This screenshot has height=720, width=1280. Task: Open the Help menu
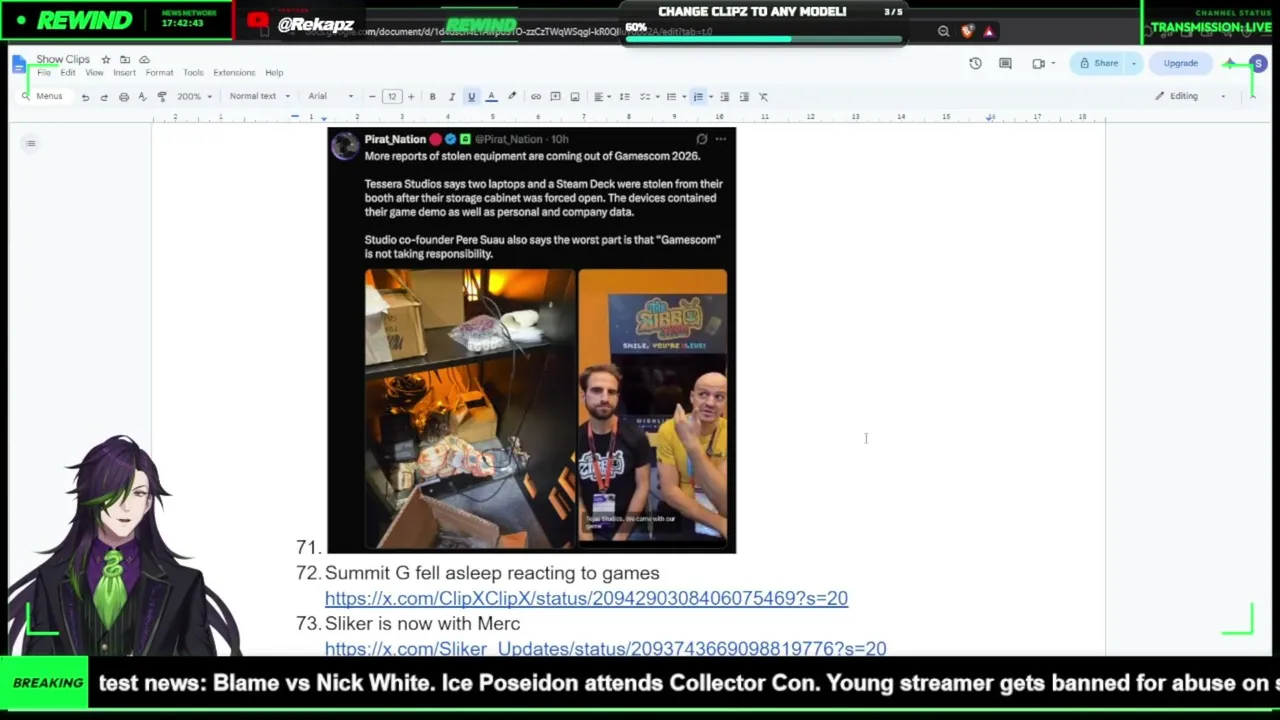(x=274, y=73)
